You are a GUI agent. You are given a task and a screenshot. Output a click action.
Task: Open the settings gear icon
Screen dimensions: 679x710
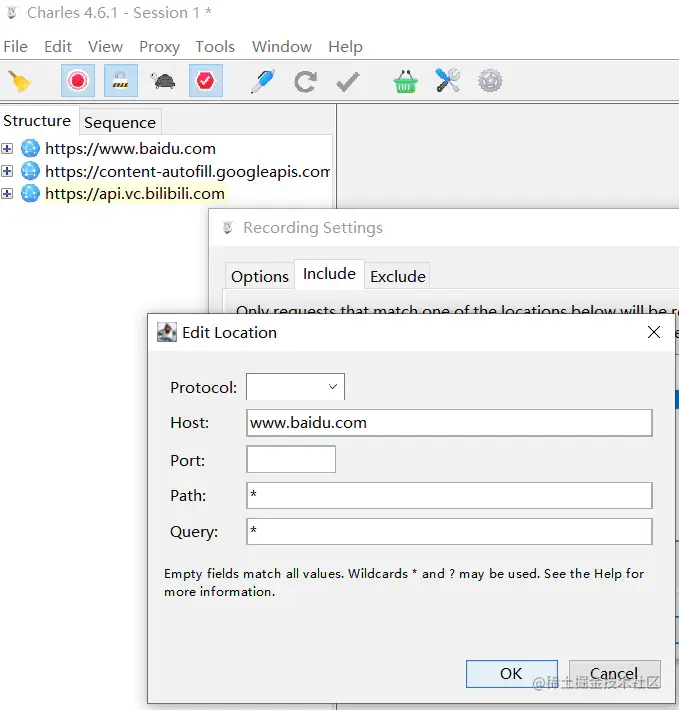(490, 81)
